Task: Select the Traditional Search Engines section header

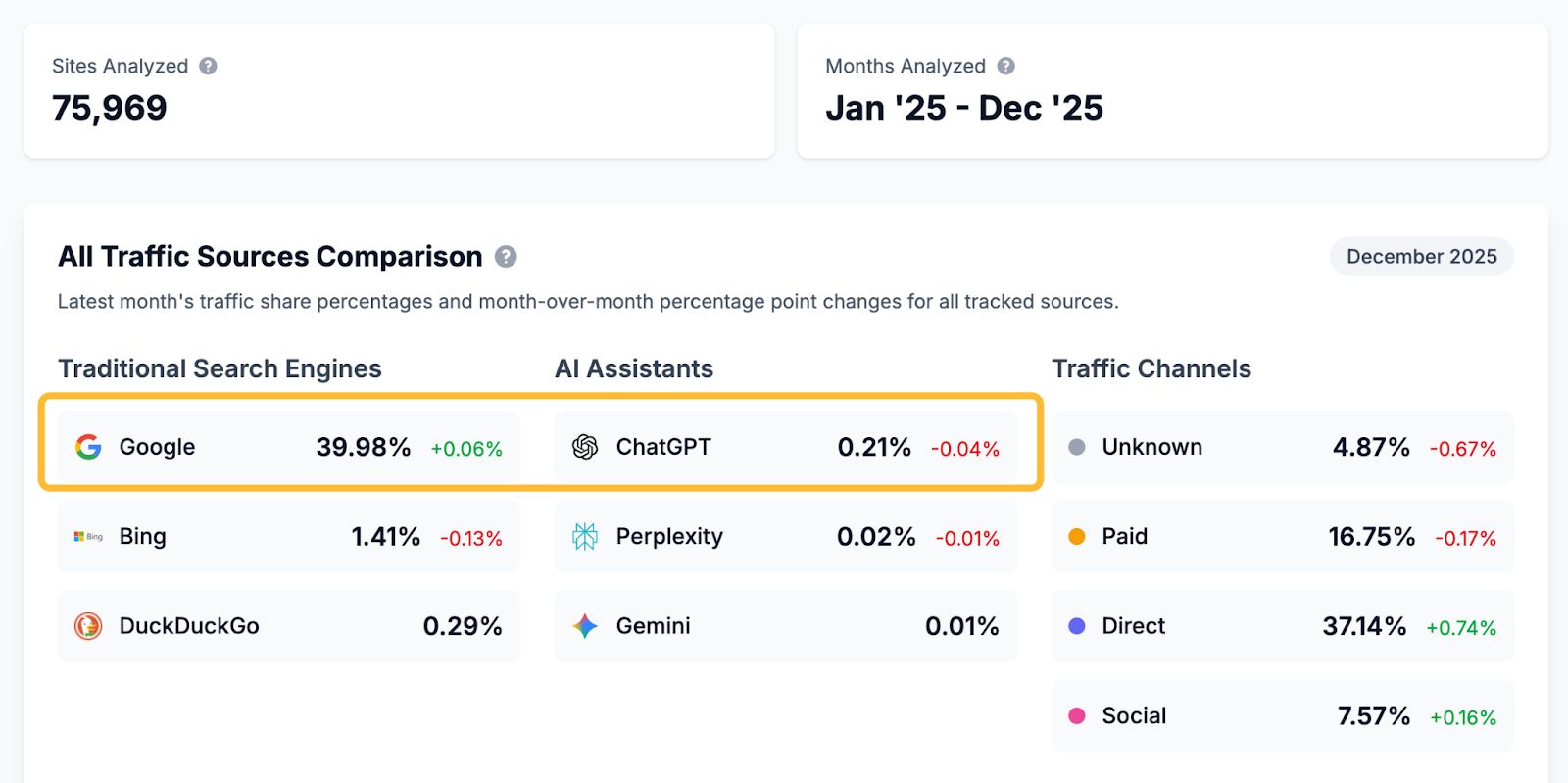Action: point(220,368)
